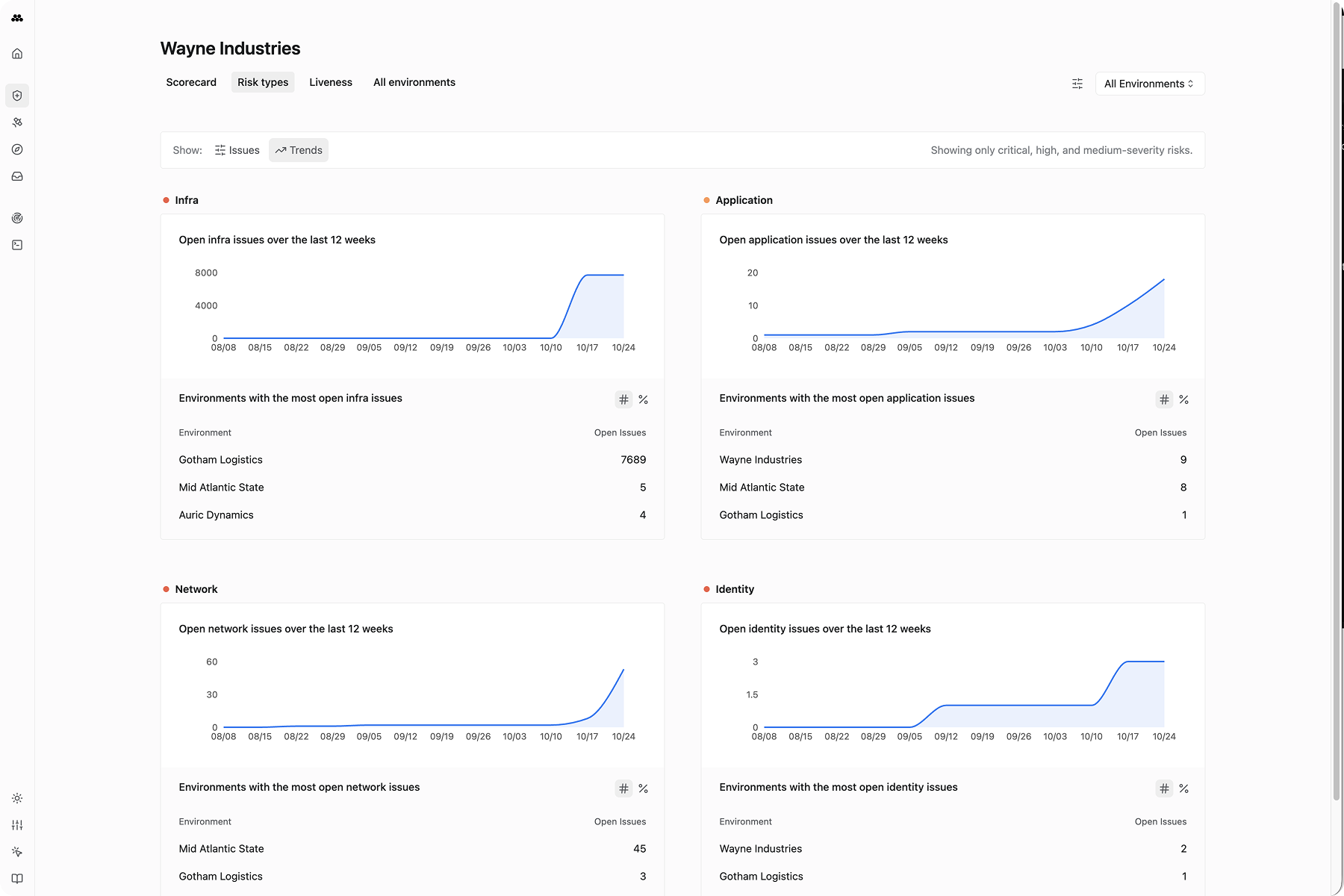Select count (#) view for network table

[623, 788]
